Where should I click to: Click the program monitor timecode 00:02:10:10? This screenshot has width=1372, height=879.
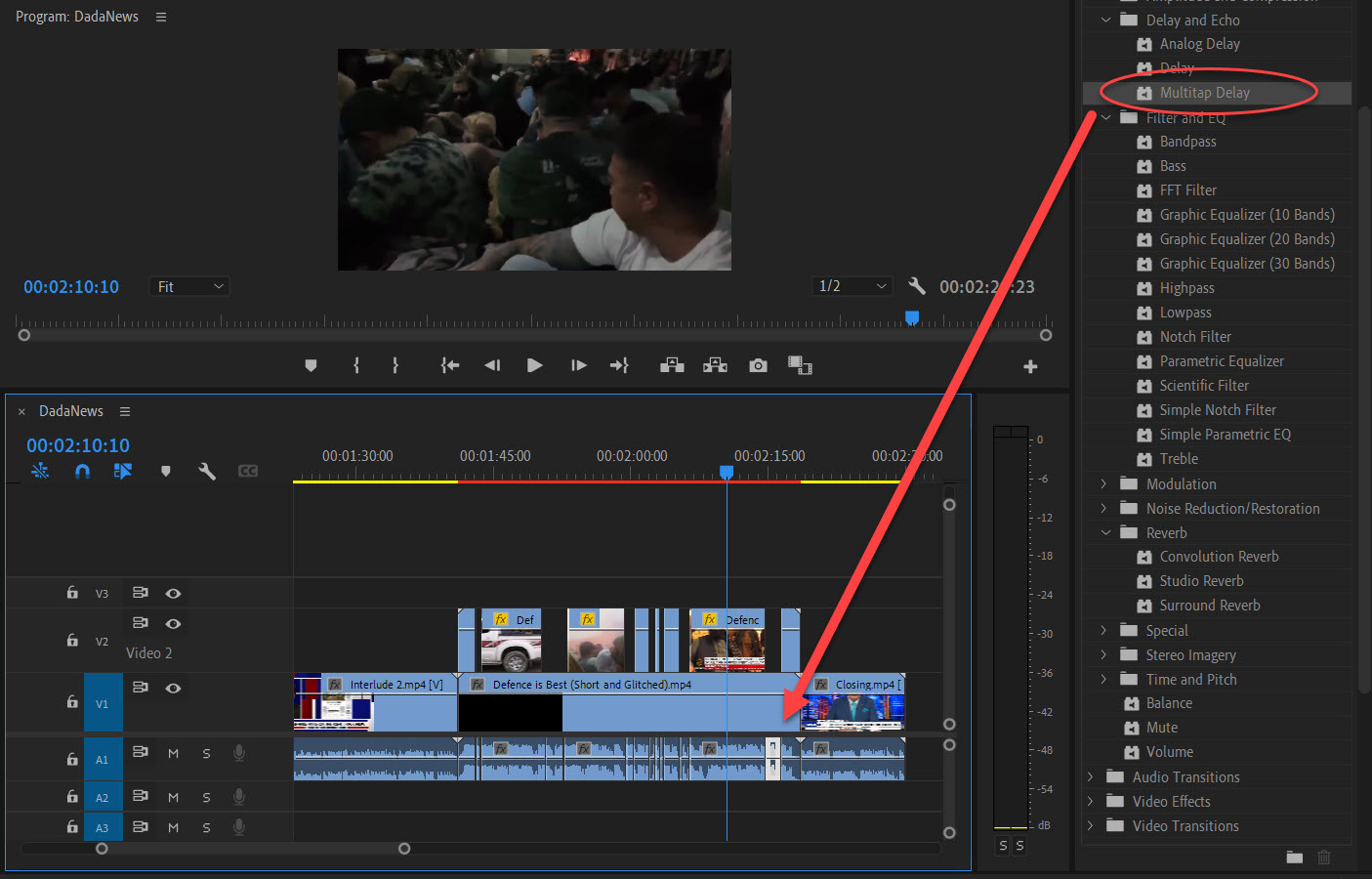[x=71, y=287]
